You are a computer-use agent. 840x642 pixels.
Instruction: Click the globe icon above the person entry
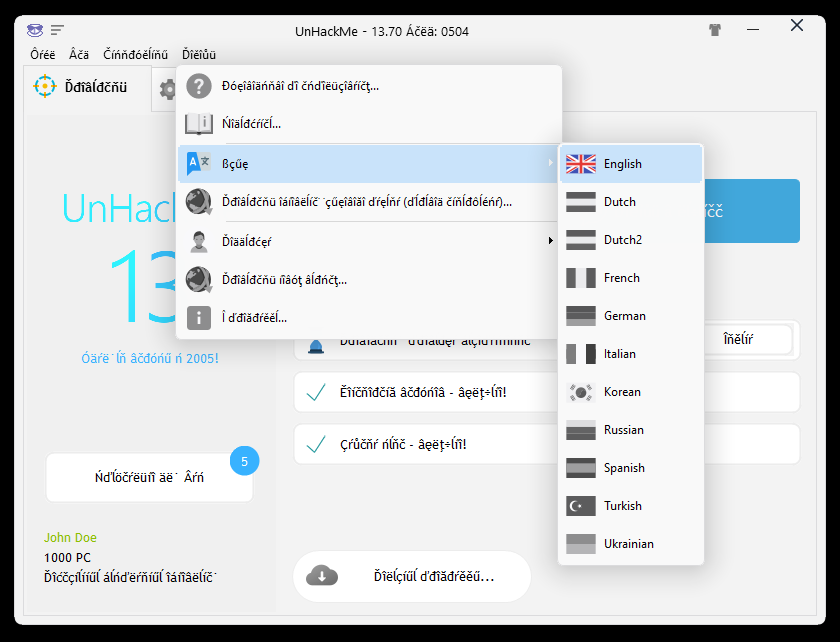199,202
